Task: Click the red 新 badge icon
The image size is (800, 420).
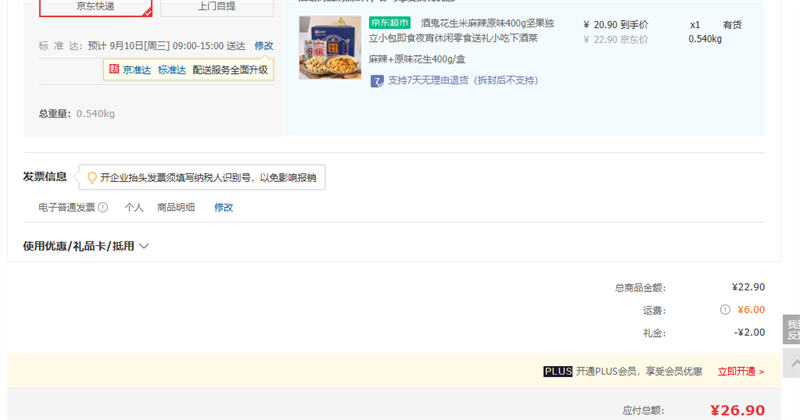Action: [114, 70]
